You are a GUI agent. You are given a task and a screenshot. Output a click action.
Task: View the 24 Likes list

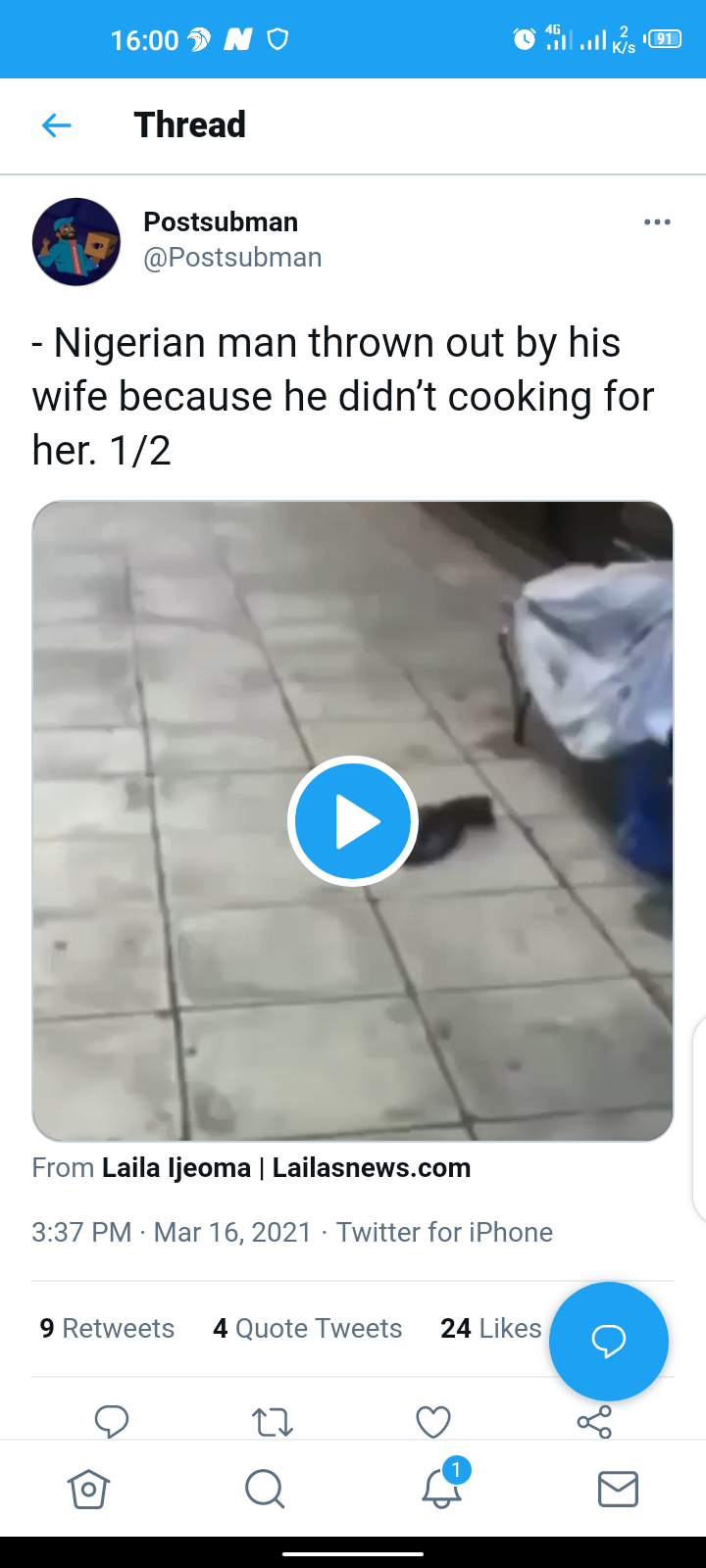point(491,1328)
